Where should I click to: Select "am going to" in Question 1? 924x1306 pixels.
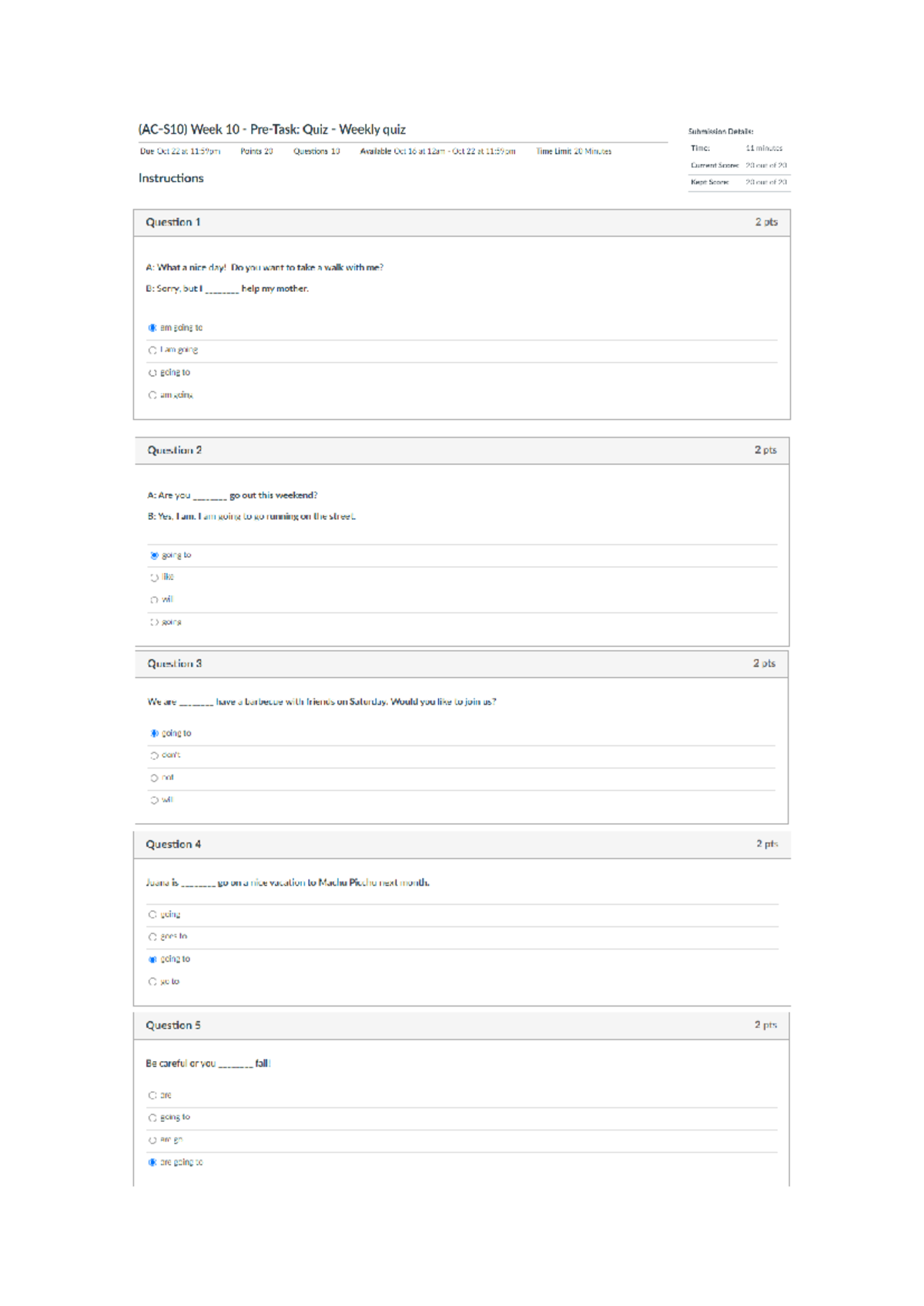tap(152, 328)
